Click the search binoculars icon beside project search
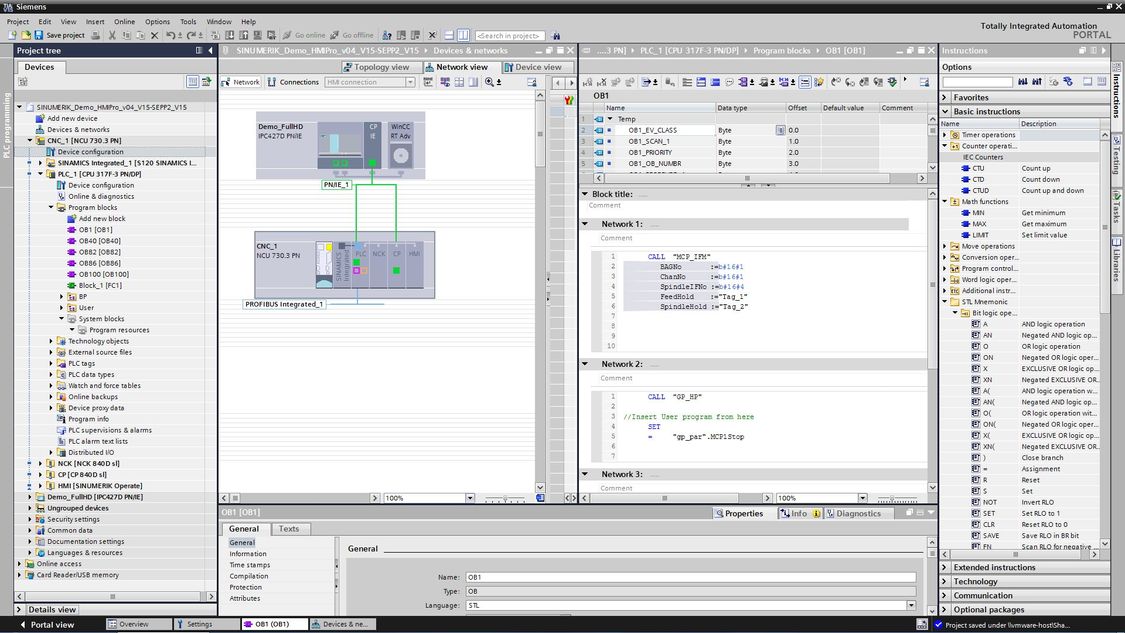Screen dimensions: 1125x633 pyautogui.click(x=556, y=35)
